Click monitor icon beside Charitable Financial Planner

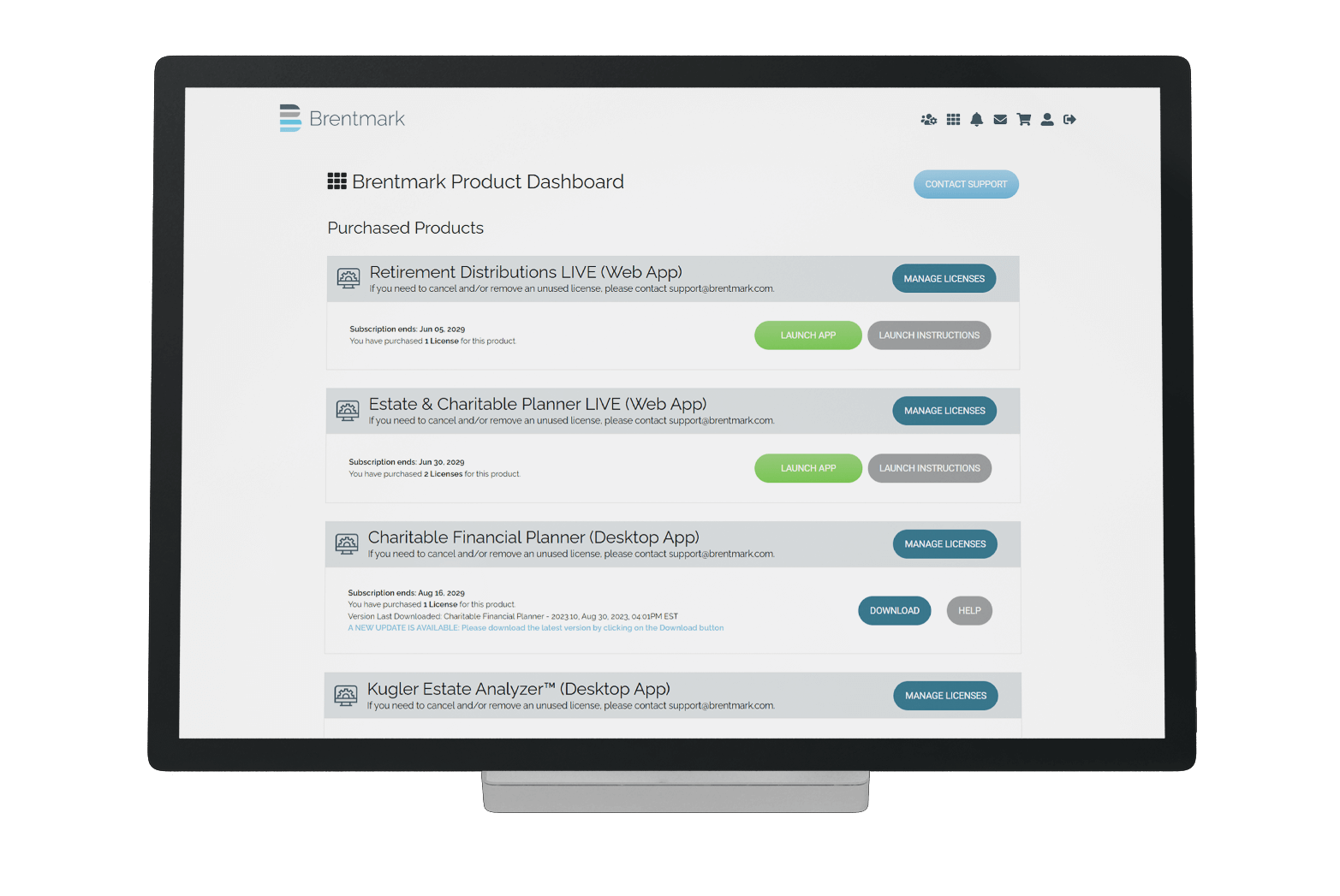click(347, 544)
